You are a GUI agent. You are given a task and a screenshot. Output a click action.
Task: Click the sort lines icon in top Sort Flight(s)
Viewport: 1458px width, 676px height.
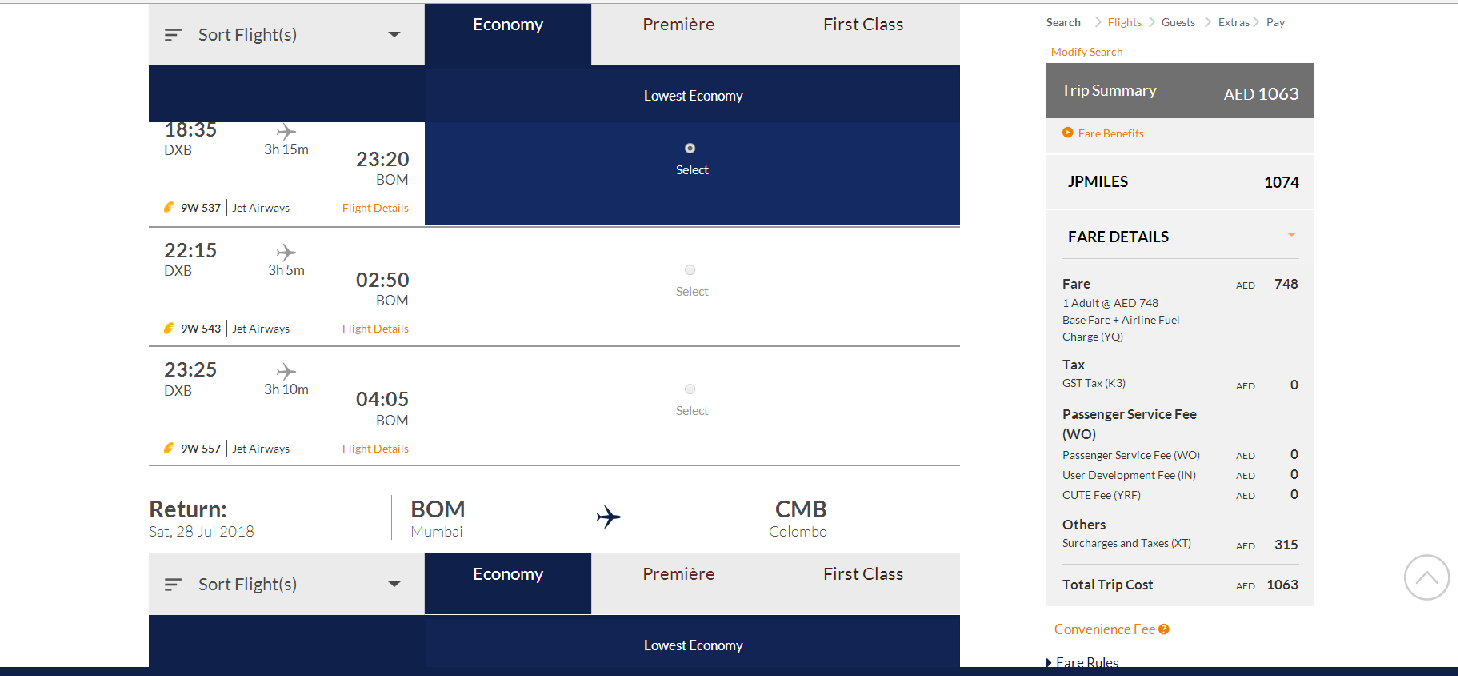(173, 35)
